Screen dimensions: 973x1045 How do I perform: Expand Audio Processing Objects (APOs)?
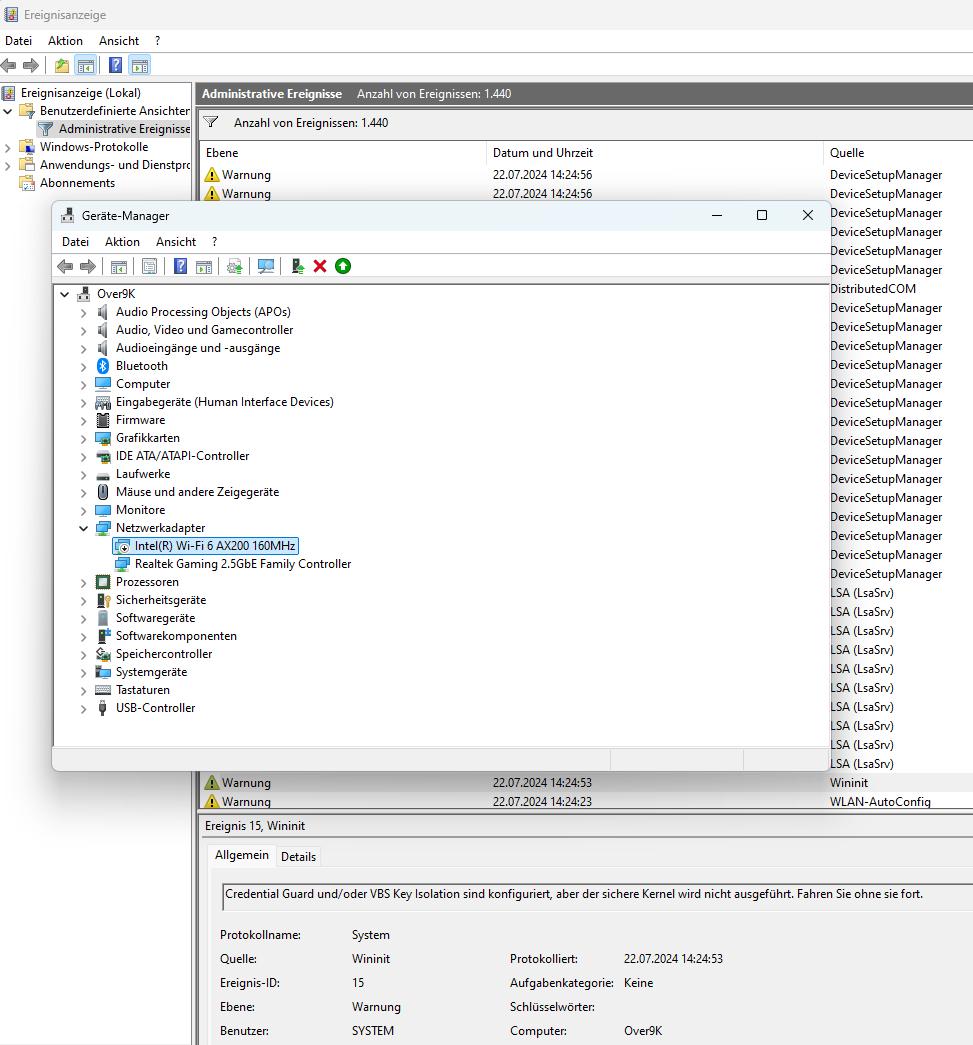click(x=83, y=313)
